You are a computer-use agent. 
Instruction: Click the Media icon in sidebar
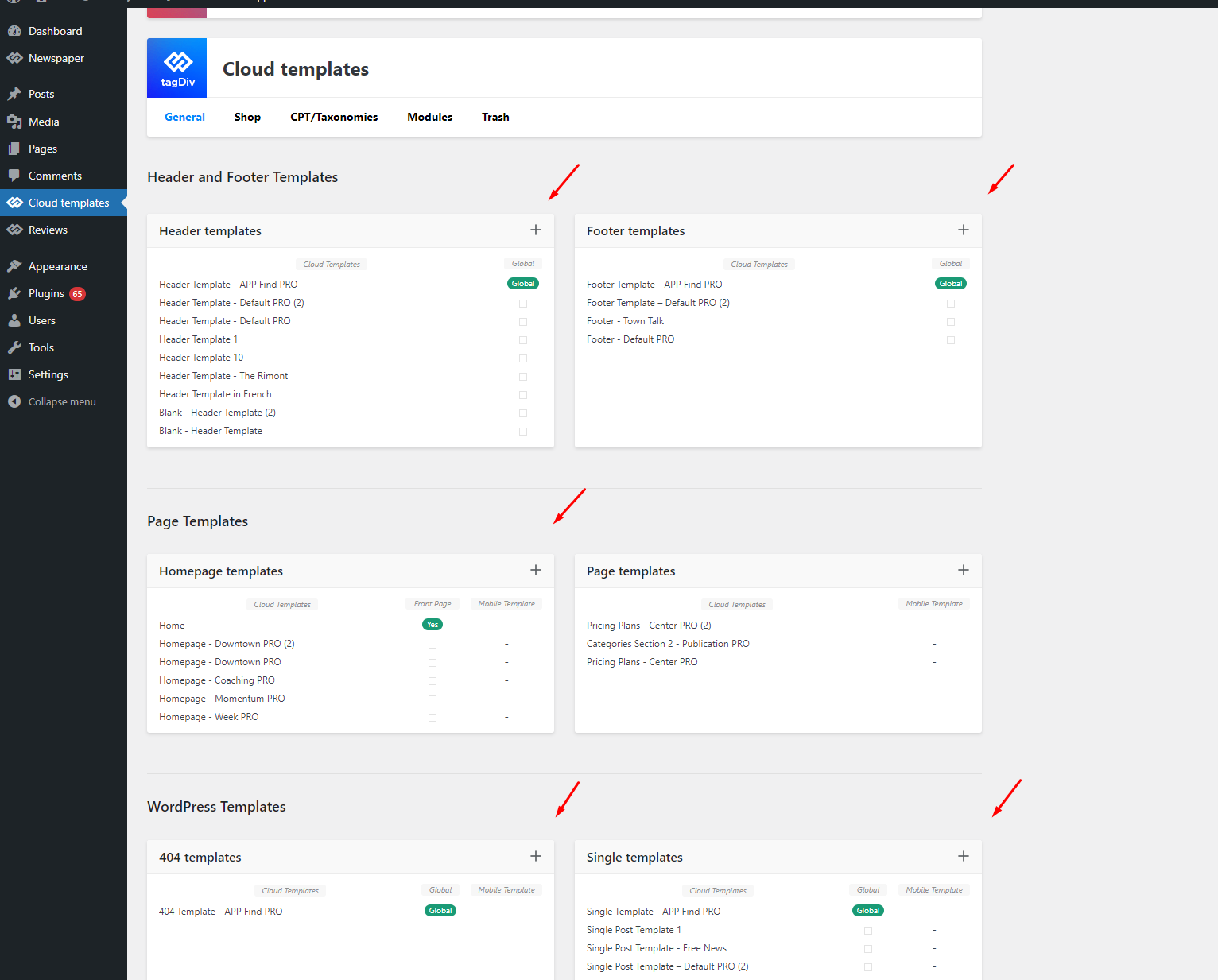[x=14, y=122]
